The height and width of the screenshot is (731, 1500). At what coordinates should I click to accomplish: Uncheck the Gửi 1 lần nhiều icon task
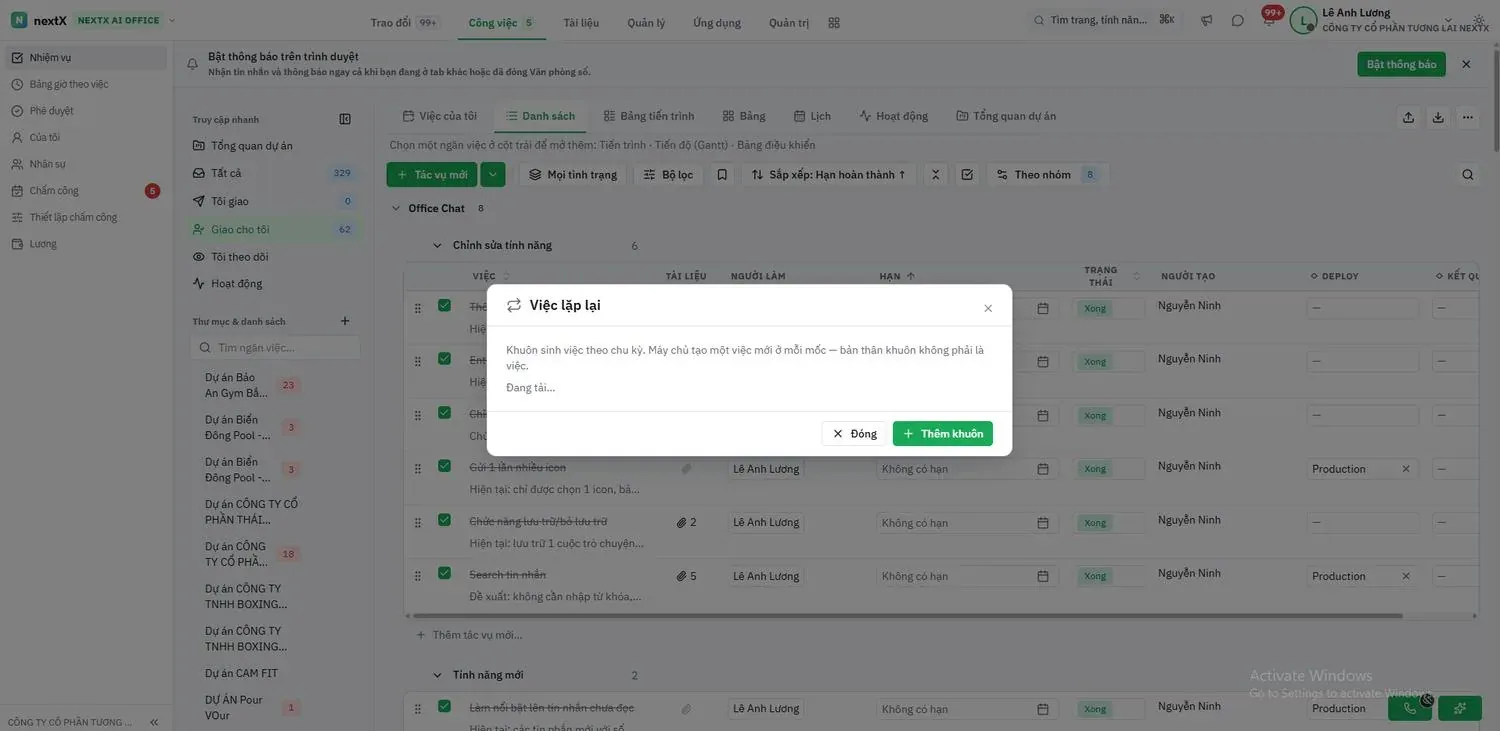coord(444,466)
